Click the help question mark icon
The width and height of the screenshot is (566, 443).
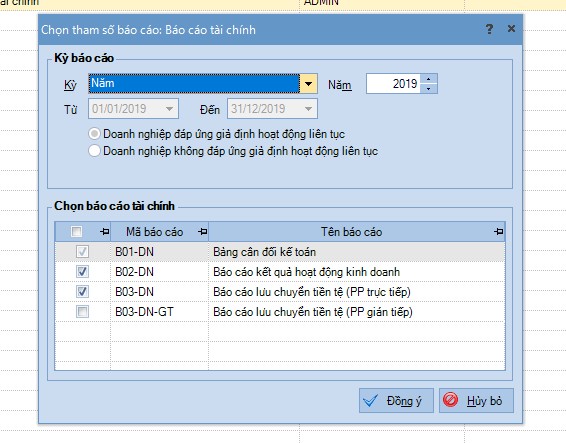pos(489,29)
